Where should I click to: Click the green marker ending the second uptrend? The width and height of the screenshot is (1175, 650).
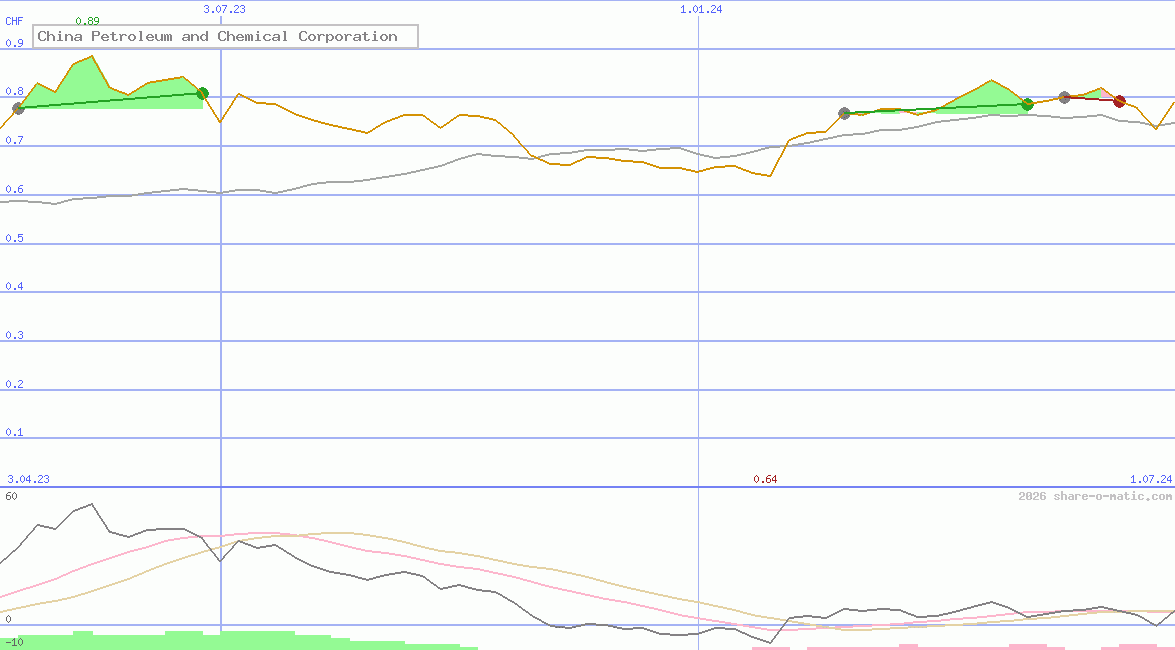1027,104
